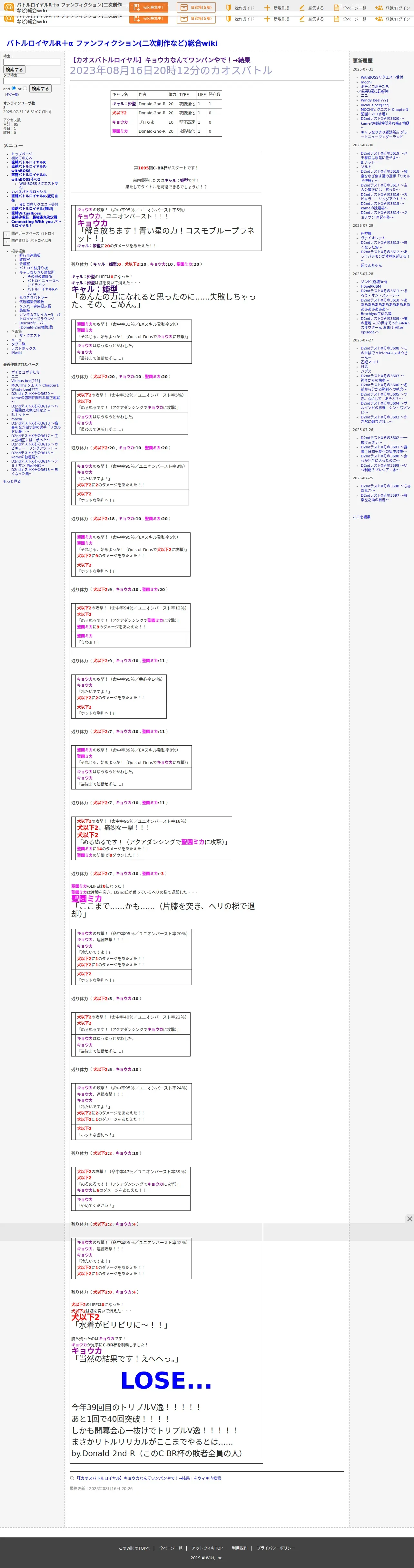414x1568 pixels.
Task: Click the wiki内検索 link below the article
Action: tap(148, 1478)
